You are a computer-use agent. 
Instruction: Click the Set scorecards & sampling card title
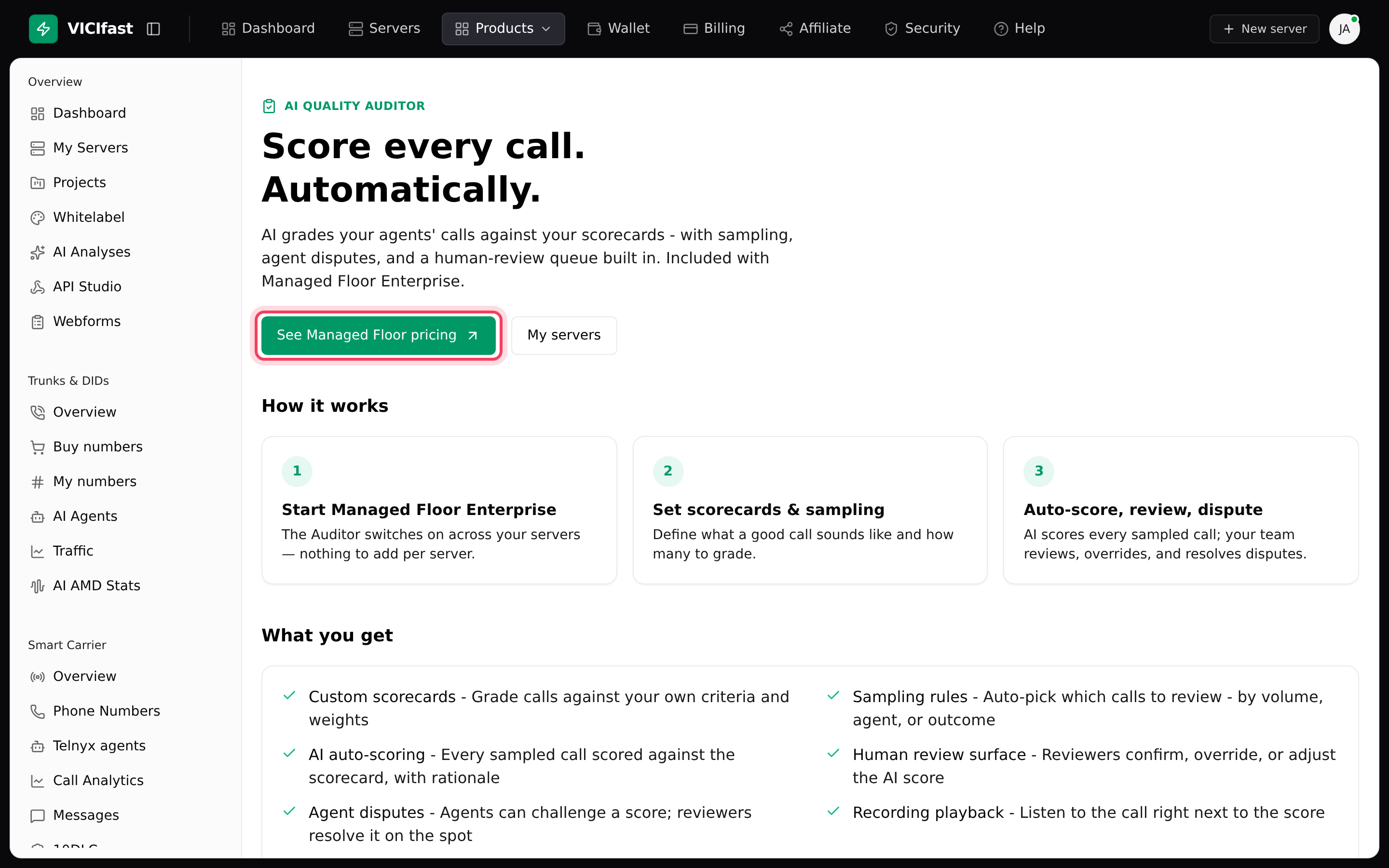[769, 510]
